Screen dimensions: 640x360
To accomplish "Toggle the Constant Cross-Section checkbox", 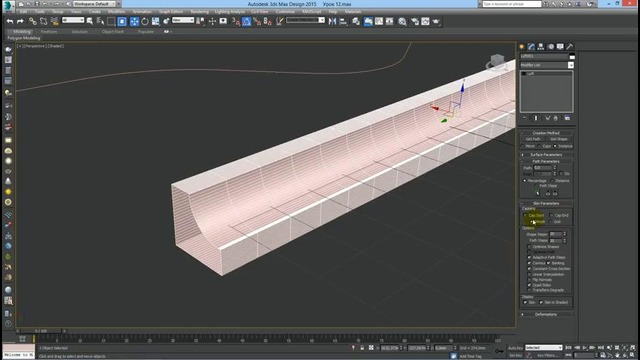I will (529, 269).
